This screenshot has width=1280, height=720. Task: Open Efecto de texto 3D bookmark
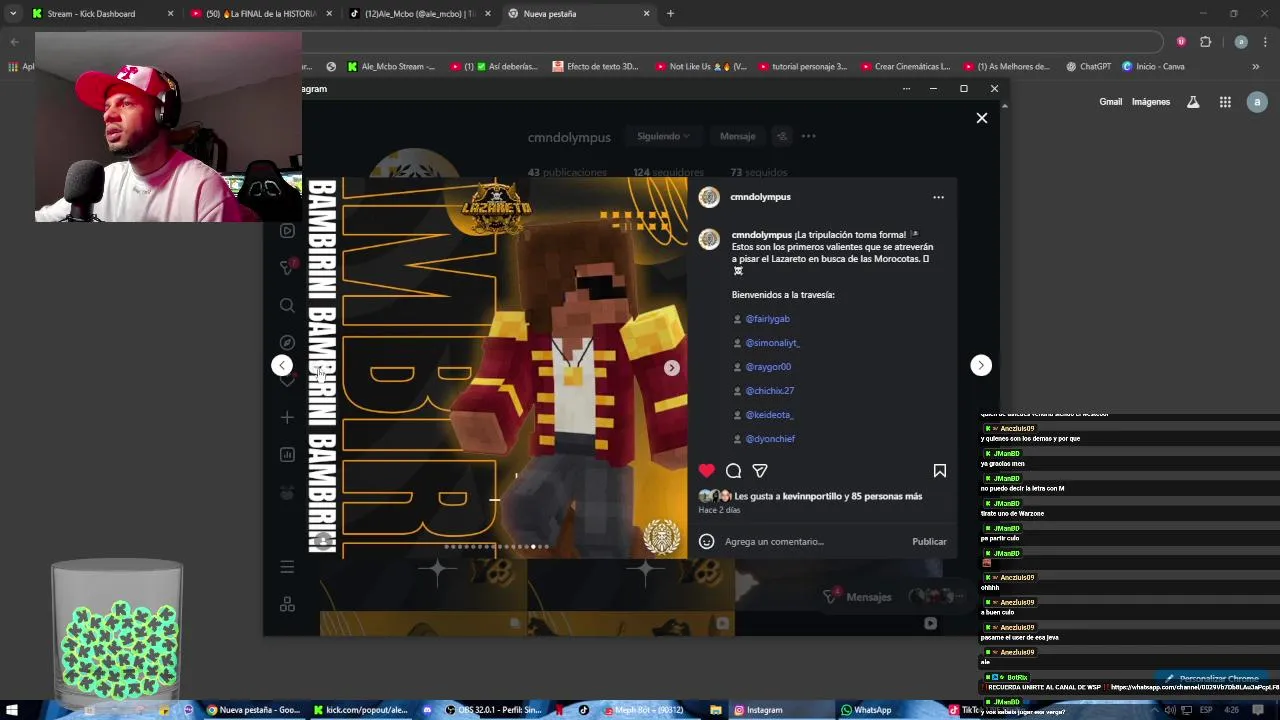pos(596,67)
